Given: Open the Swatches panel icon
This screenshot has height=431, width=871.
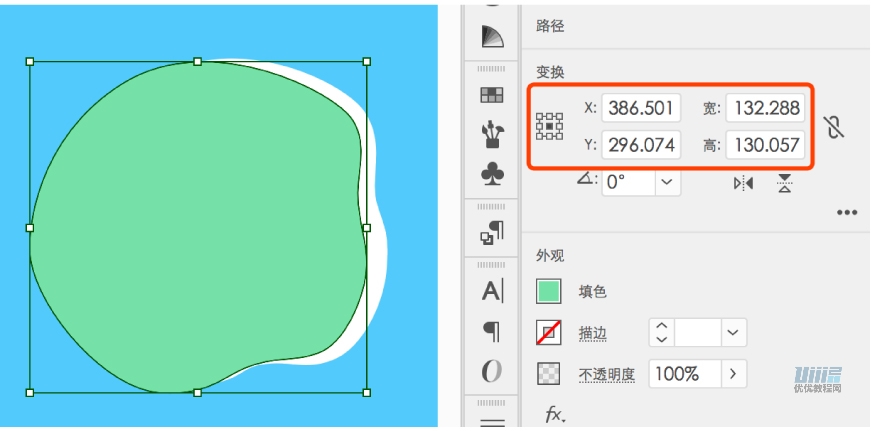Looking at the screenshot, I should (492, 95).
